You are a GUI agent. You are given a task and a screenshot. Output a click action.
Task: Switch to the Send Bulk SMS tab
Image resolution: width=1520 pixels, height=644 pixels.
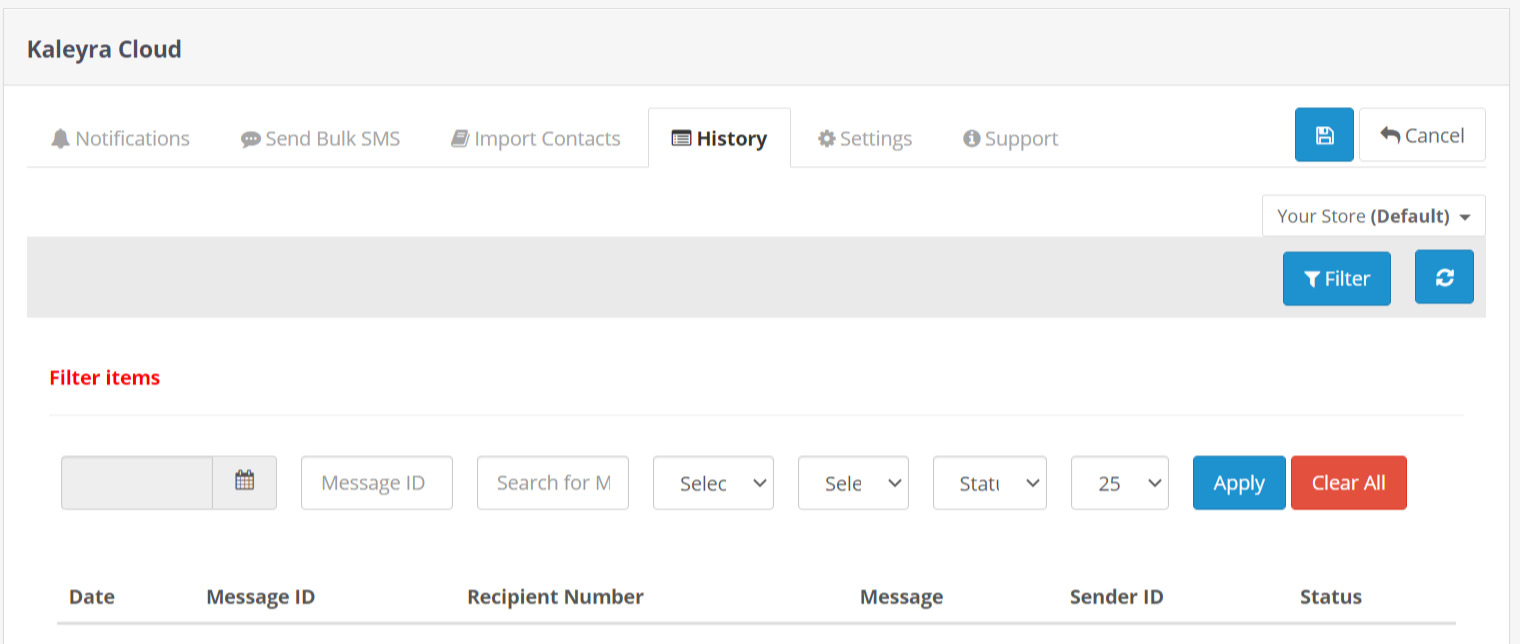coord(320,138)
